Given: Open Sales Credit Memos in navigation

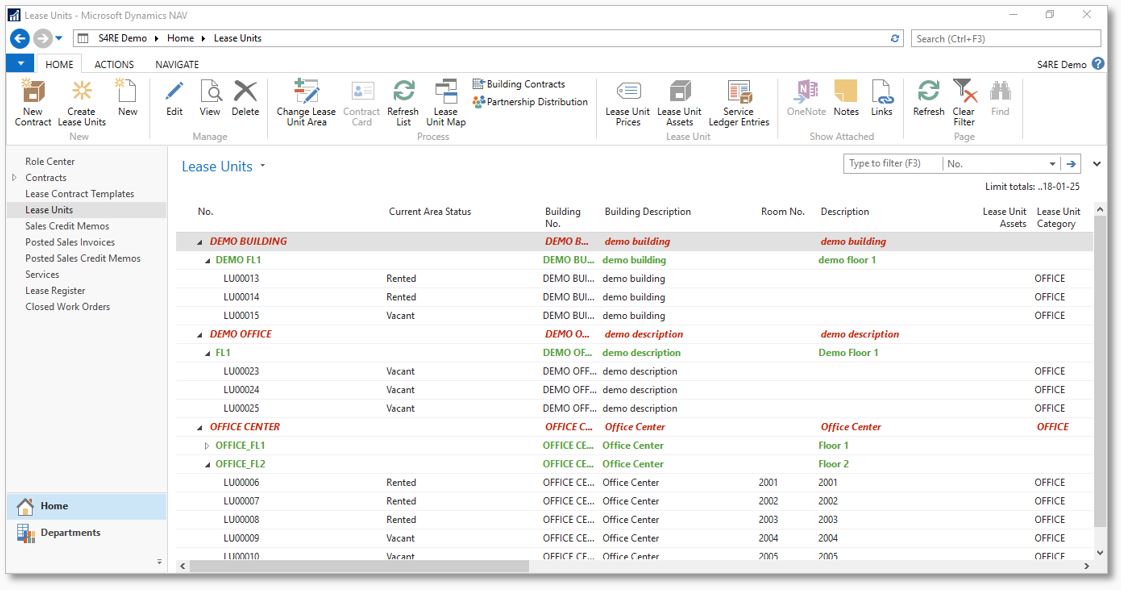Looking at the screenshot, I should [67, 226].
